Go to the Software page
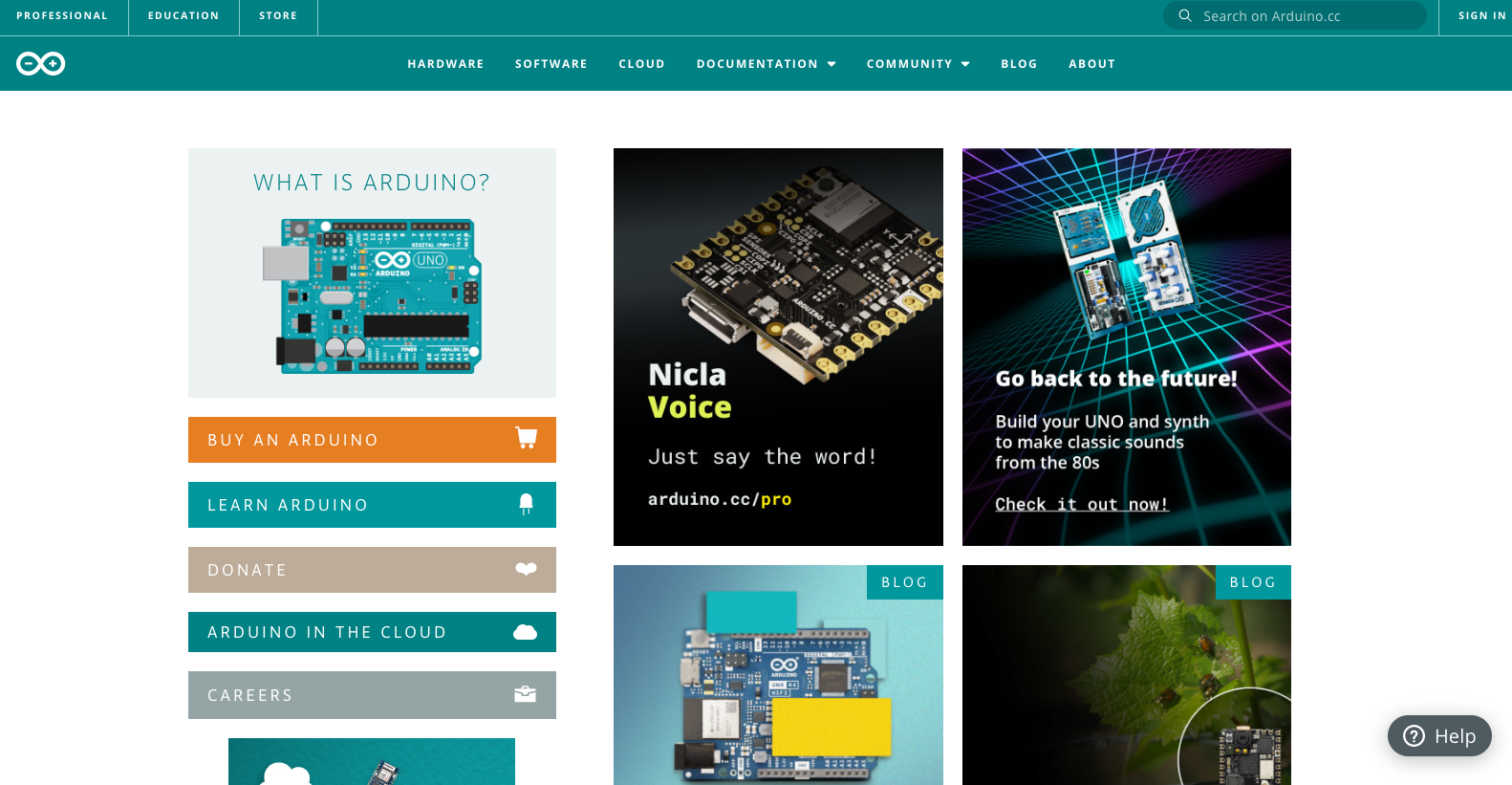 [x=551, y=64]
